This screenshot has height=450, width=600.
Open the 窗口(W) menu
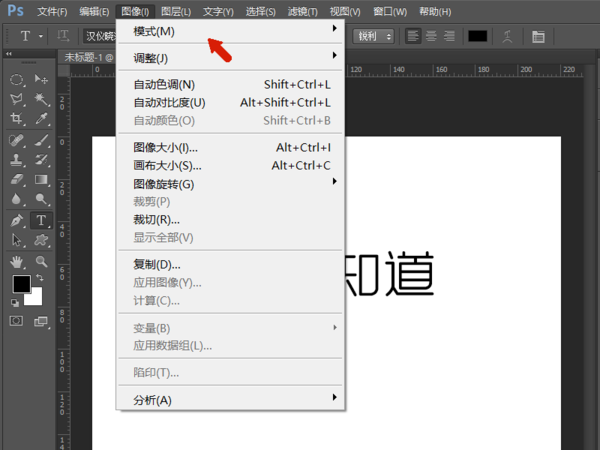coord(390,11)
